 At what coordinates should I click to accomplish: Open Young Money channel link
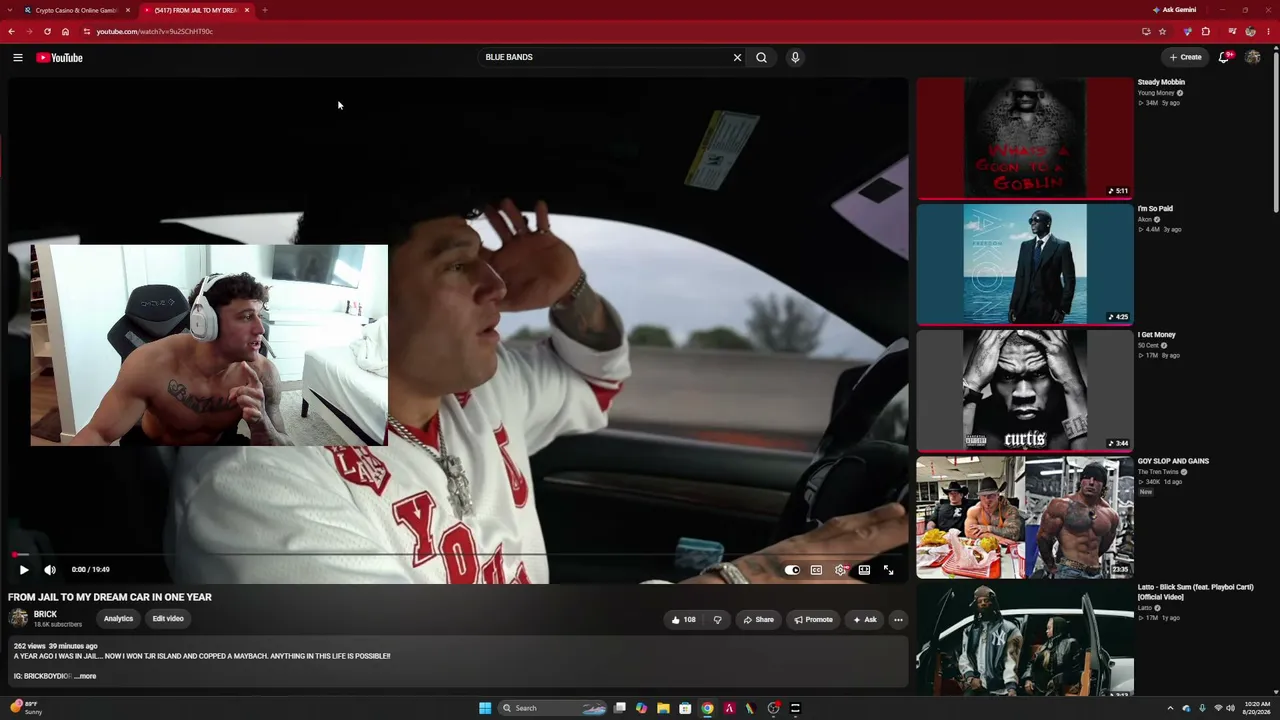coord(1156,93)
